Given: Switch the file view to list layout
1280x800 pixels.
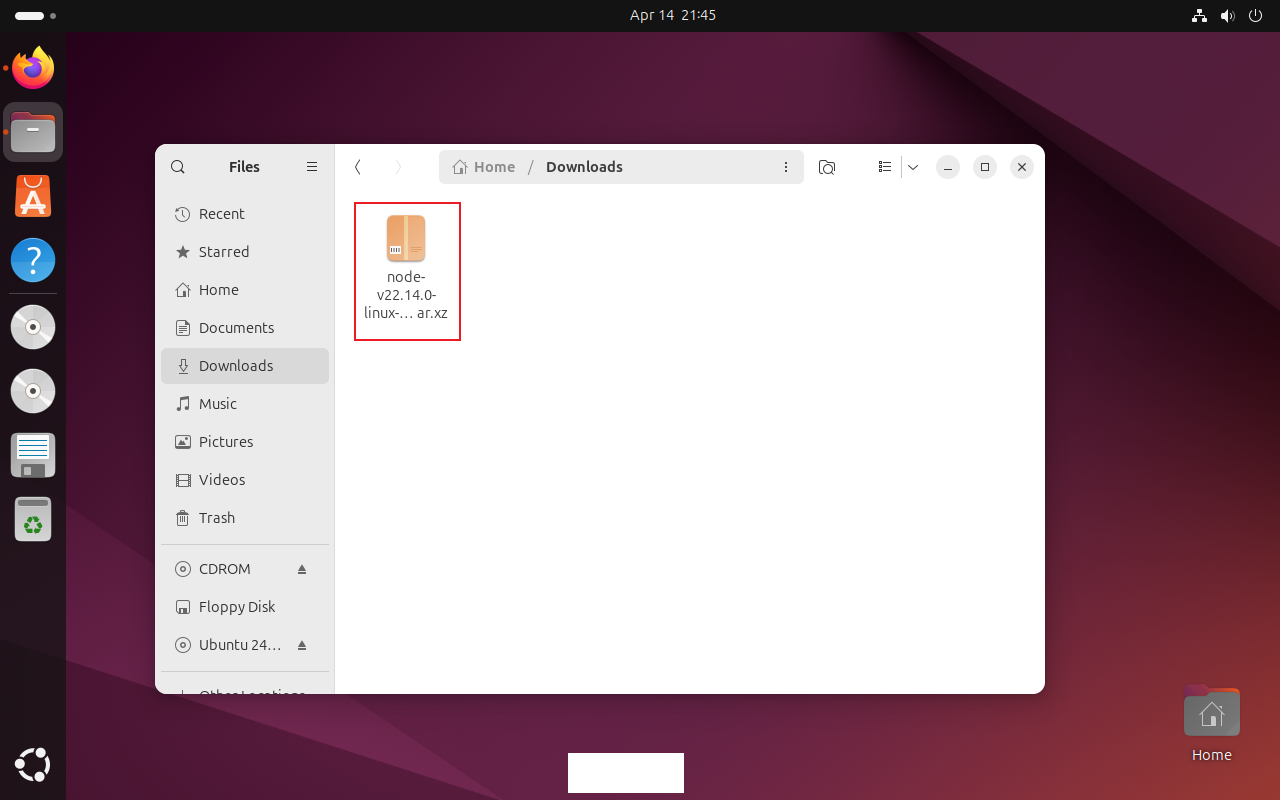Looking at the screenshot, I should pyautogui.click(x=884, y=167).
